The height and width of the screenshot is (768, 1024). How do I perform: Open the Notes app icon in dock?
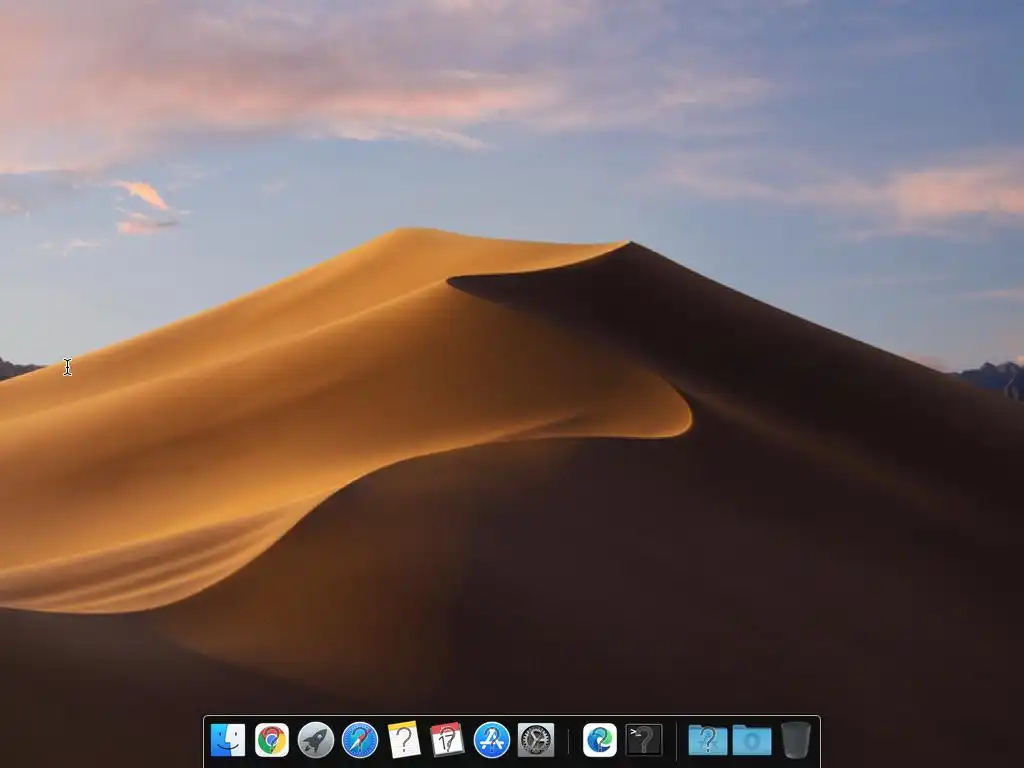point(404,740)
